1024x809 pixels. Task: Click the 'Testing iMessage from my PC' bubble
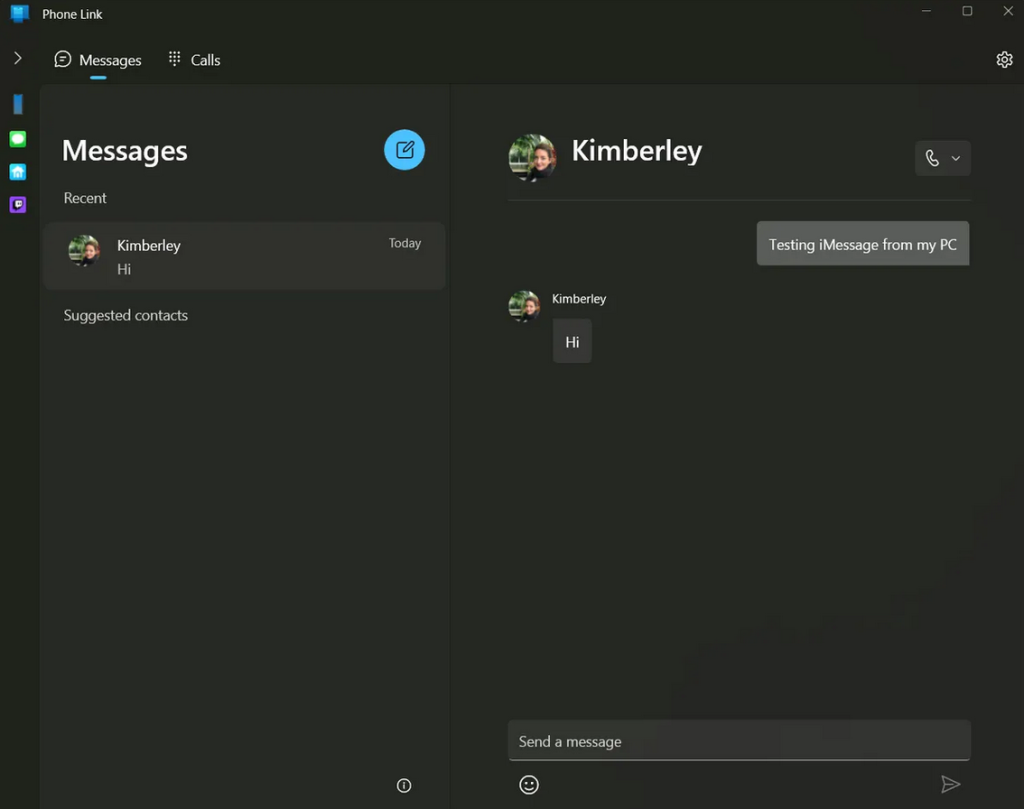point(862,244)
